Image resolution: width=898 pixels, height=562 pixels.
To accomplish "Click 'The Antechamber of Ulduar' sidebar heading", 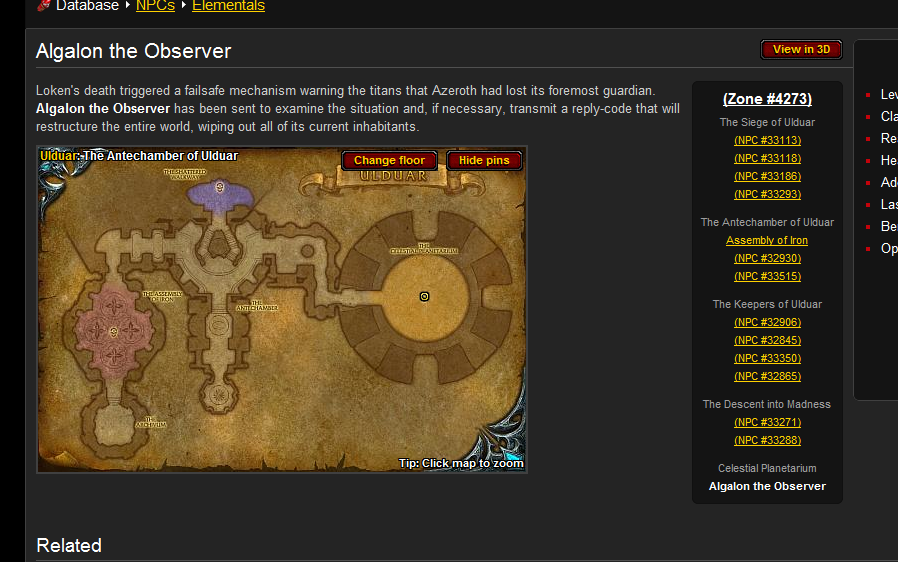I will (x=767, y=222).
